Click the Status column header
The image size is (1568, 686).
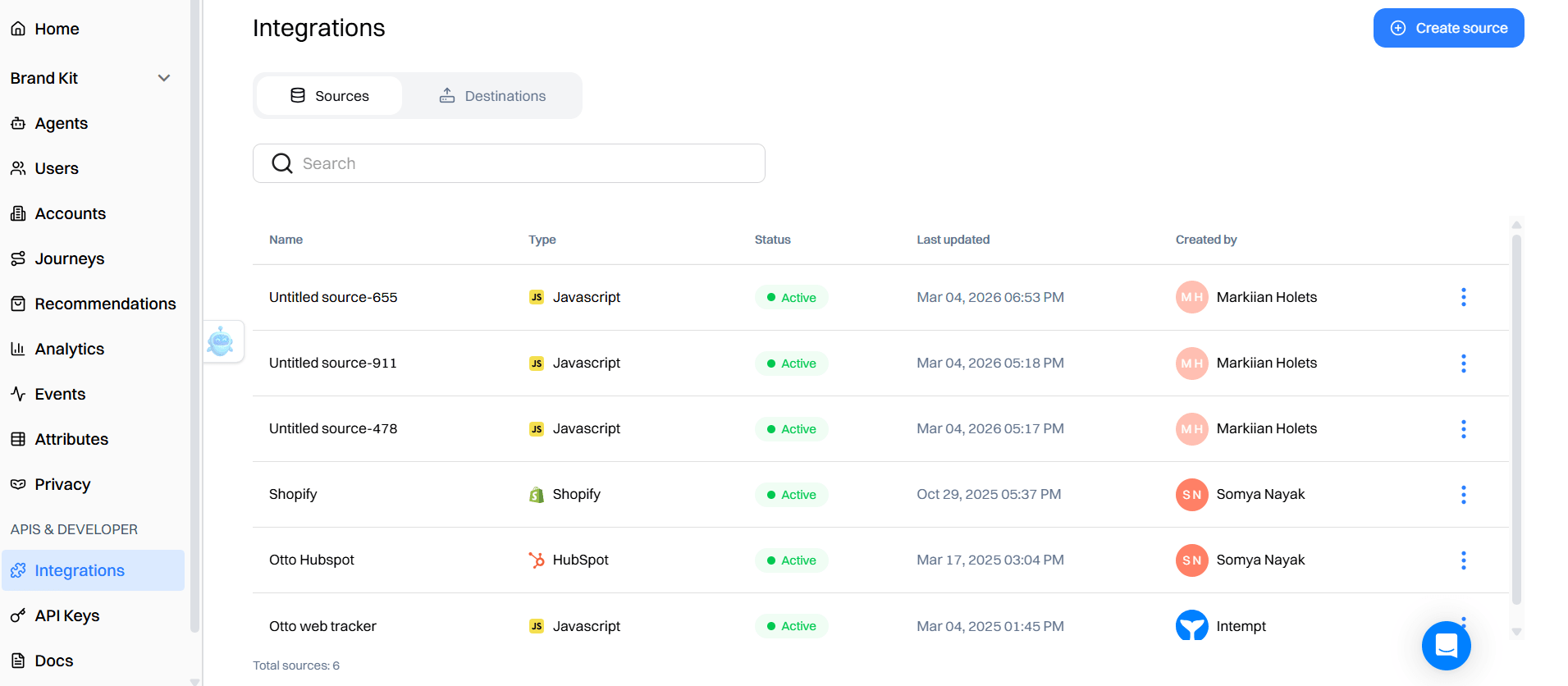(x=773, y=240)
